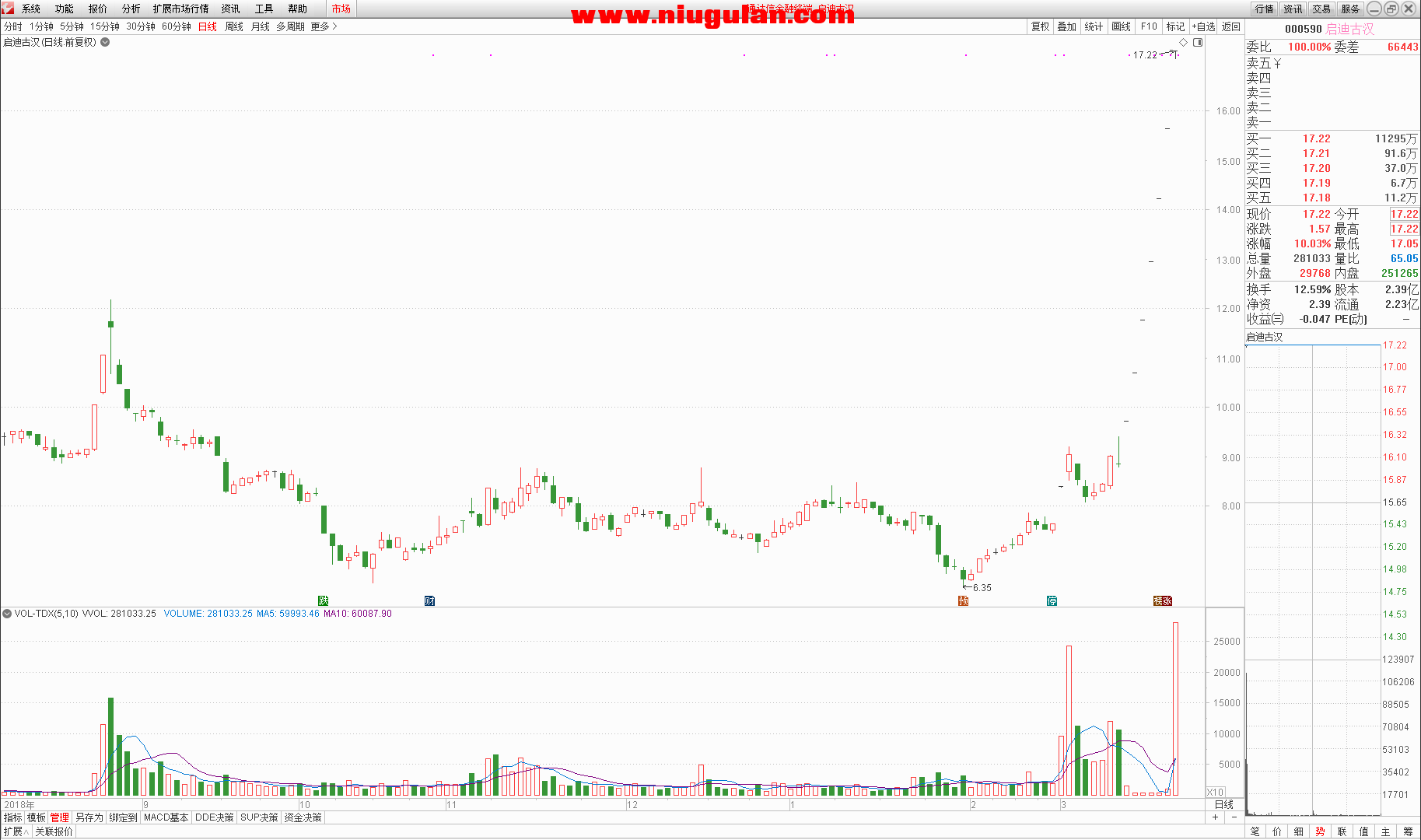Viewport: 1421px width, 840px height.
Task: Expand the 更多 periods dropdown
Action: click(x=324, y=26)
